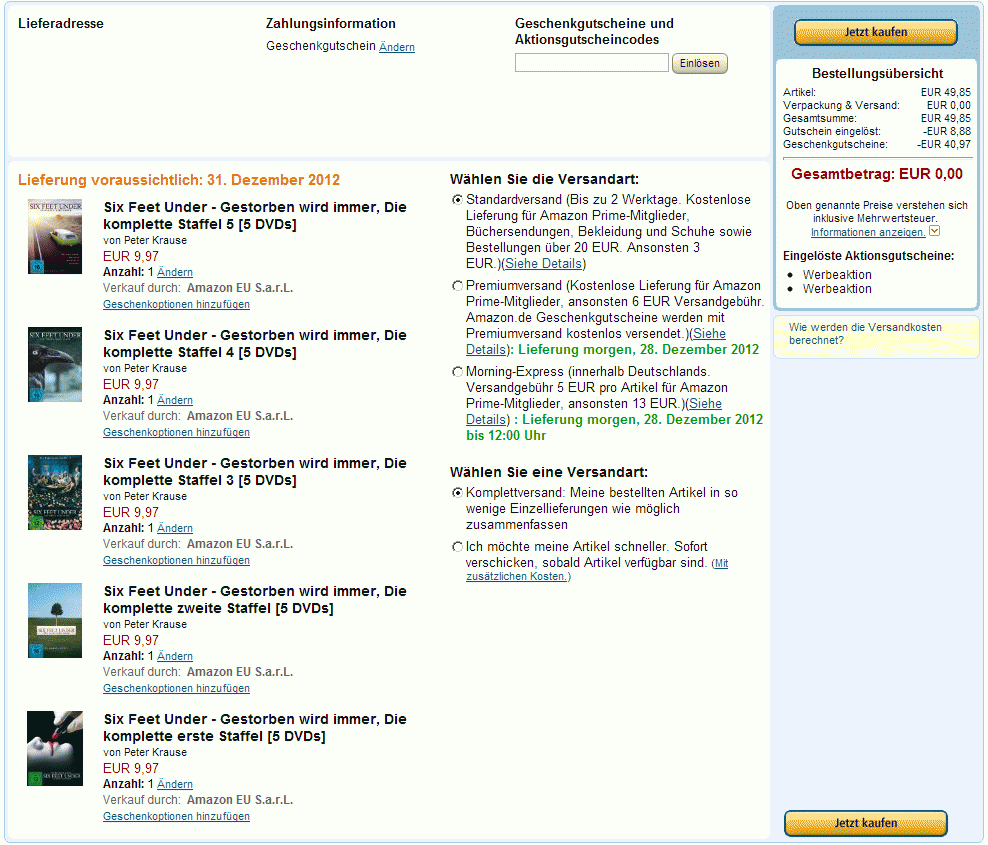Open Siehe Details link for Morning-Express
Image resolution: width=988 pixels, height=845 pixels.
705,403
